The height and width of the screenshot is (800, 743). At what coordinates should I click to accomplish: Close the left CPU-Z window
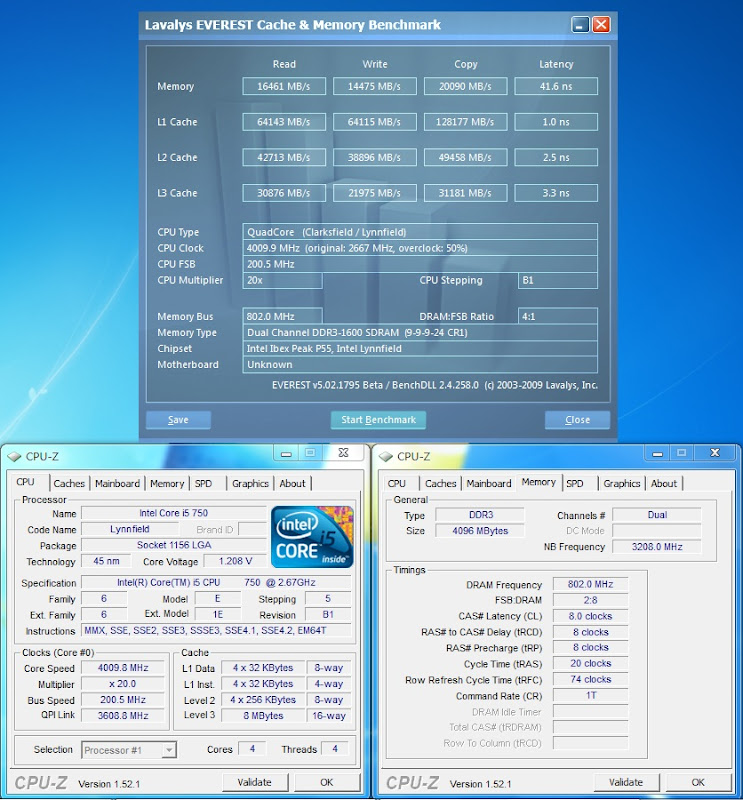click(343, 453)
